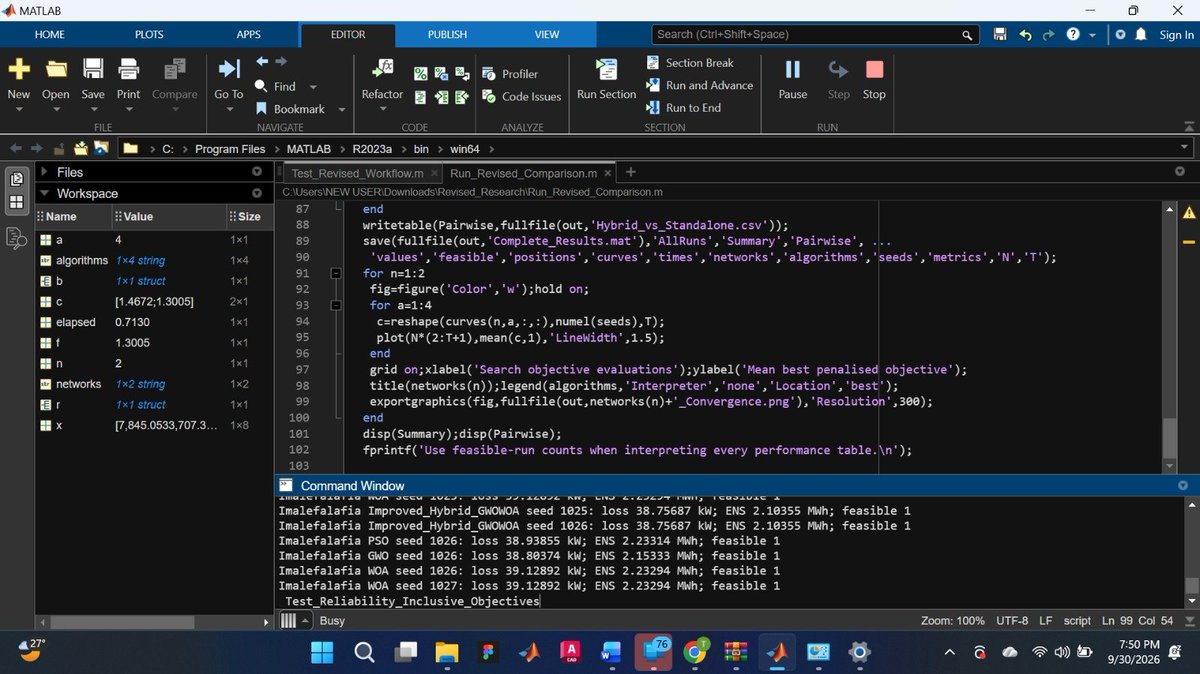Click the Refactor fx icon
1200x674 pixels.
click(x=382, y=69)
